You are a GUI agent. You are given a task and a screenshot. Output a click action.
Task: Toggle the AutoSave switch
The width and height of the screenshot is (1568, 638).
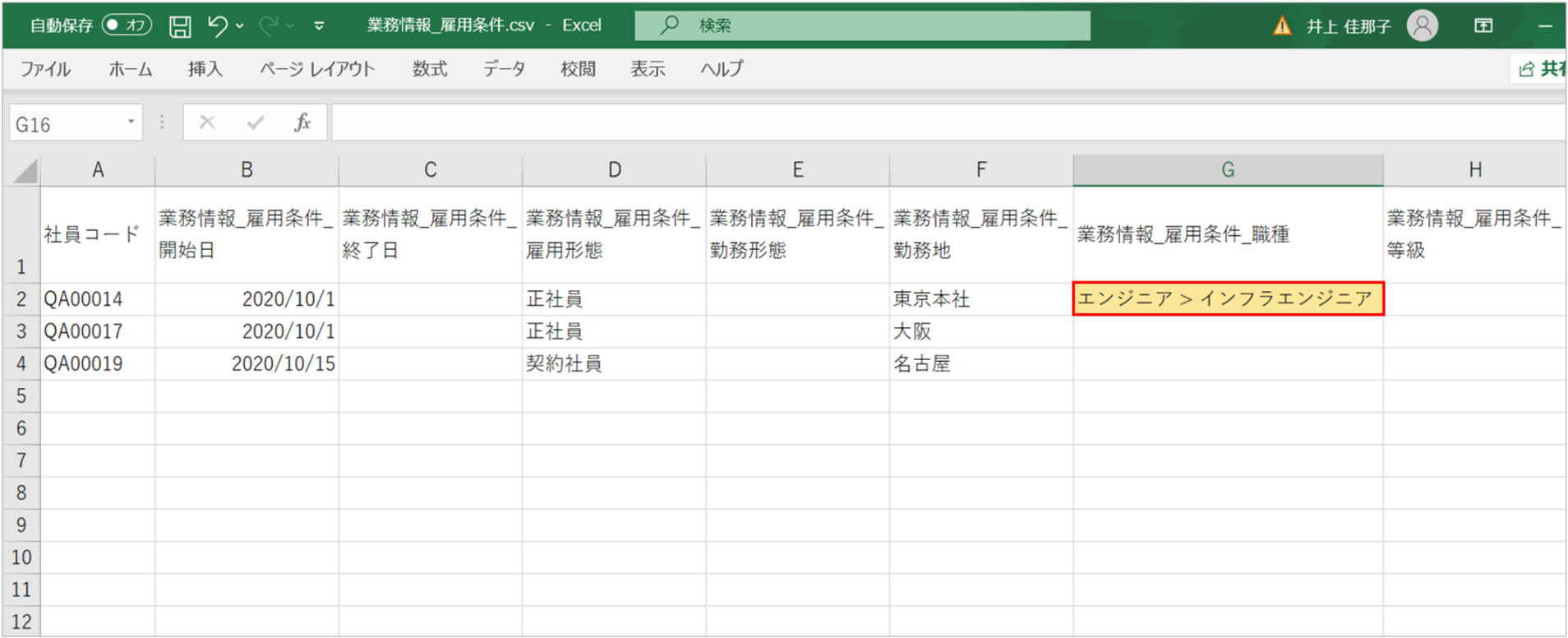[x=127, y=25]
